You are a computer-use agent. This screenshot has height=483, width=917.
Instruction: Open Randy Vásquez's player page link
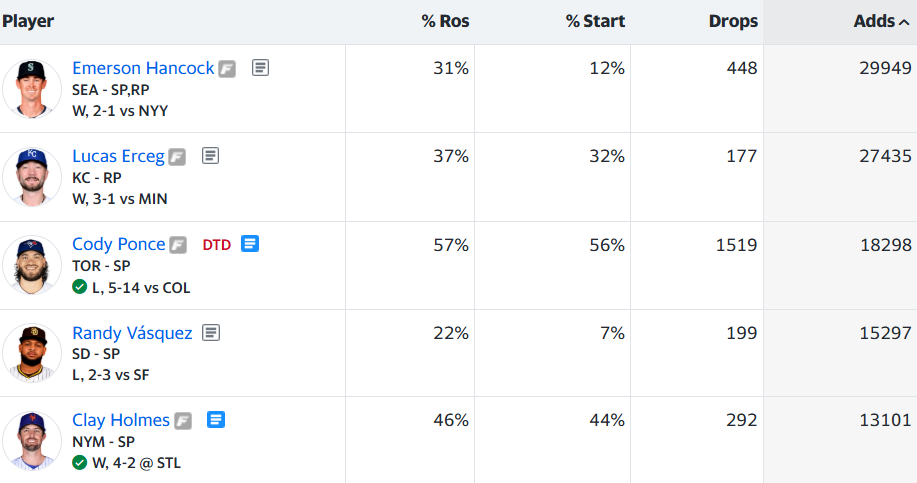pos(132,332)
